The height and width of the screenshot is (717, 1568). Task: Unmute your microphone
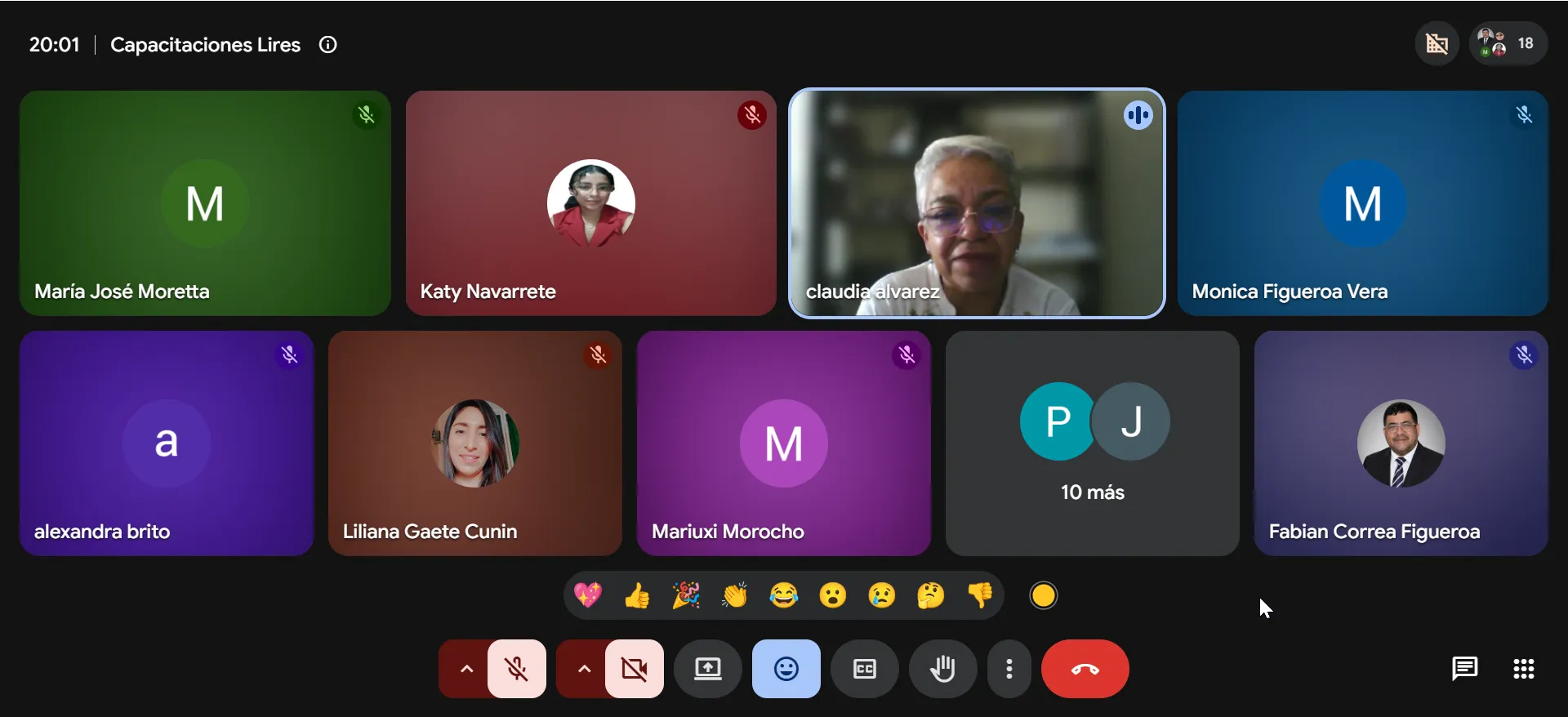pos(517,669)
